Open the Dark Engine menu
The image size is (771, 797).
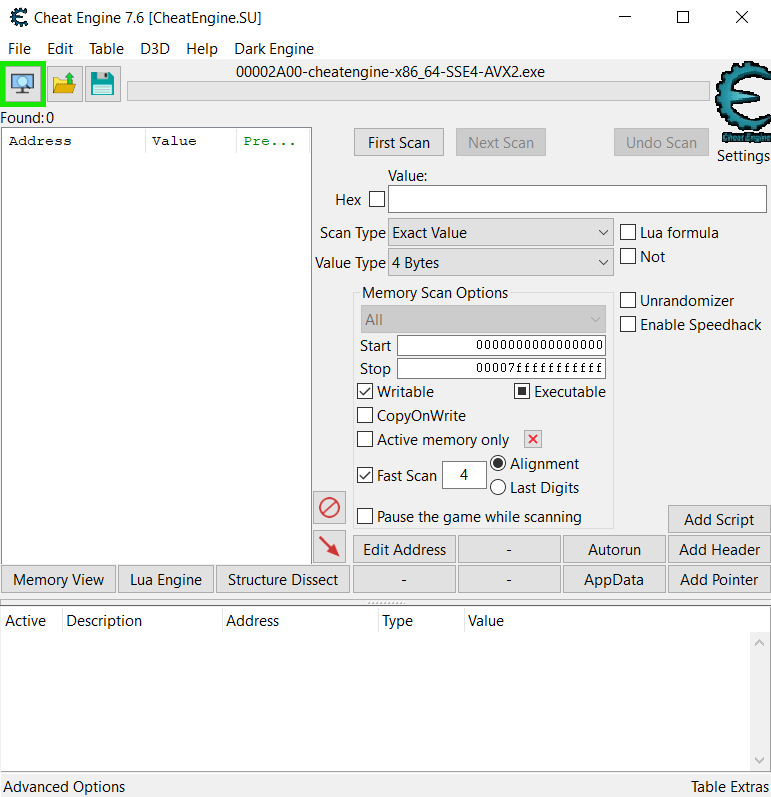(x=274, y=49)
